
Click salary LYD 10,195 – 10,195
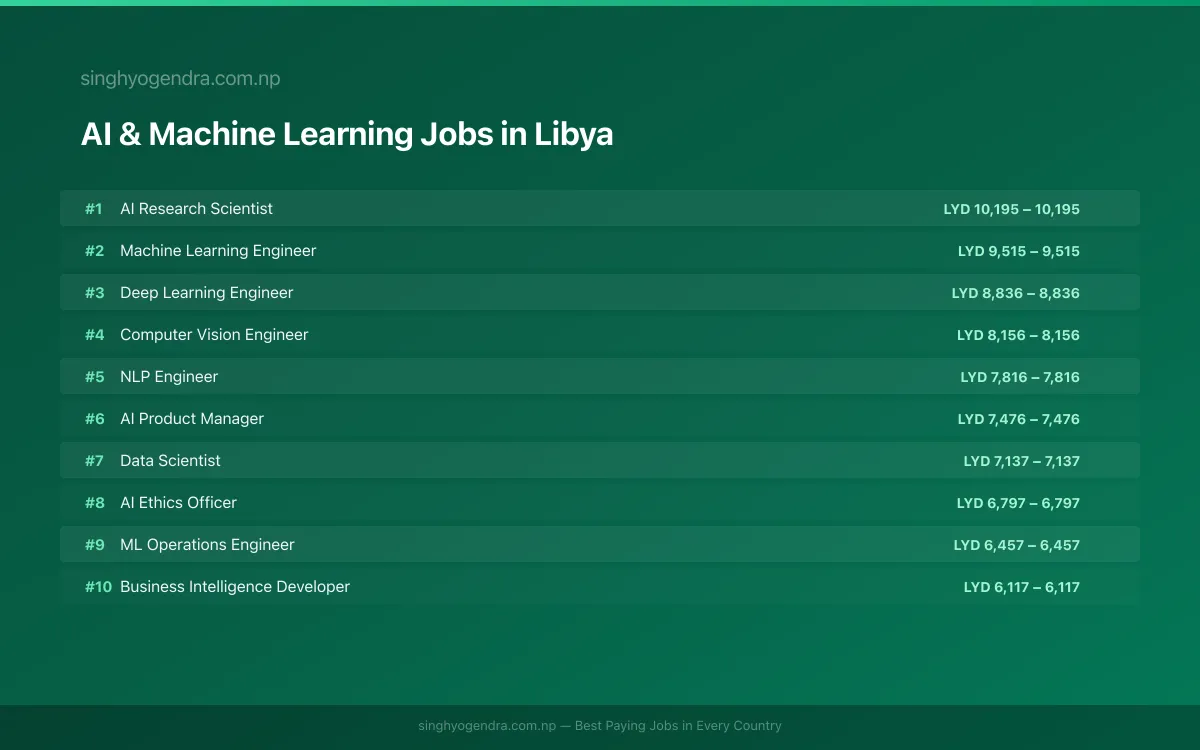[1012, 209]
